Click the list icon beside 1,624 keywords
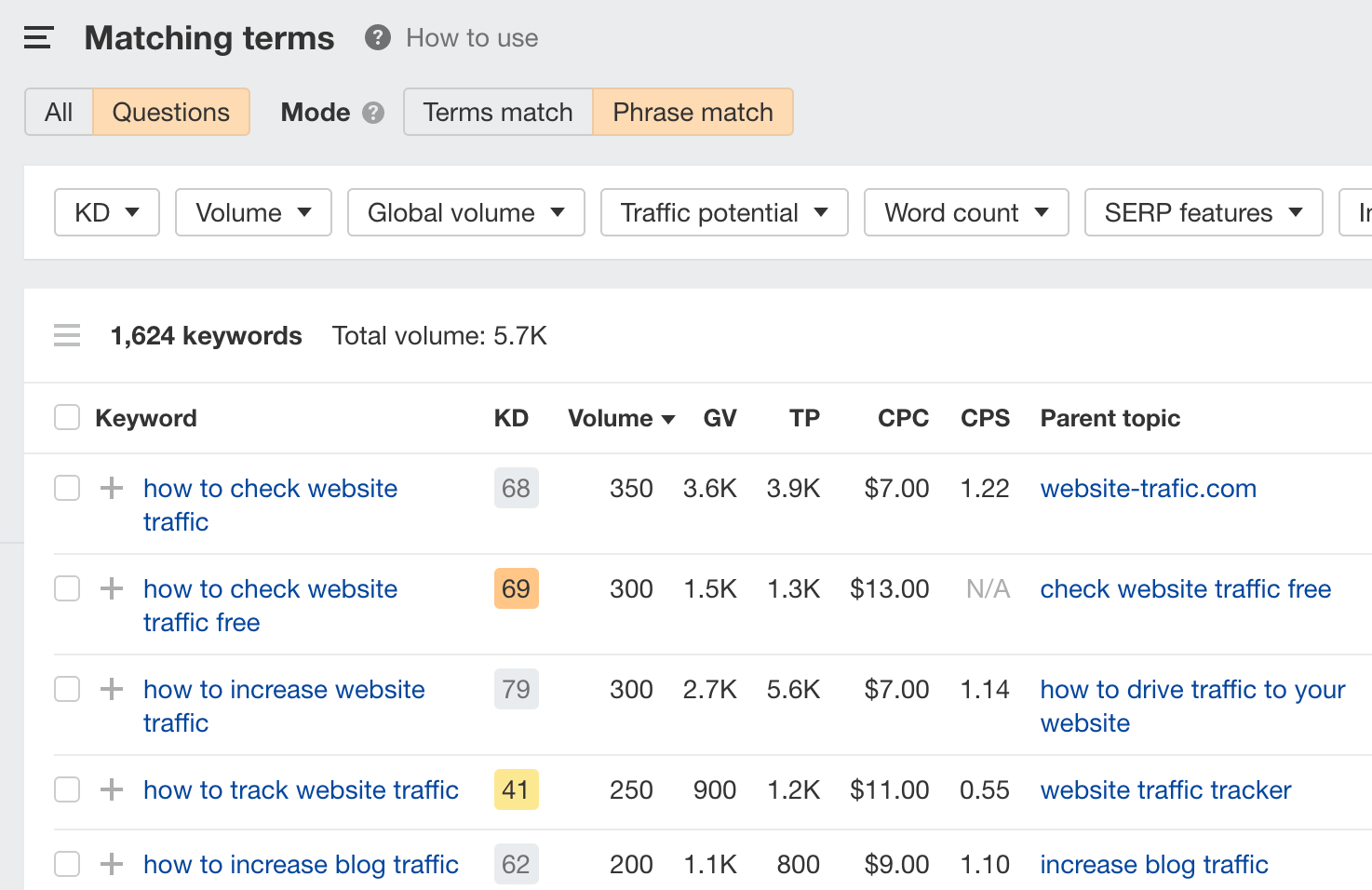Image resolution: width=1372 pixels, height=890 pixels. click(x=66, y=335)
